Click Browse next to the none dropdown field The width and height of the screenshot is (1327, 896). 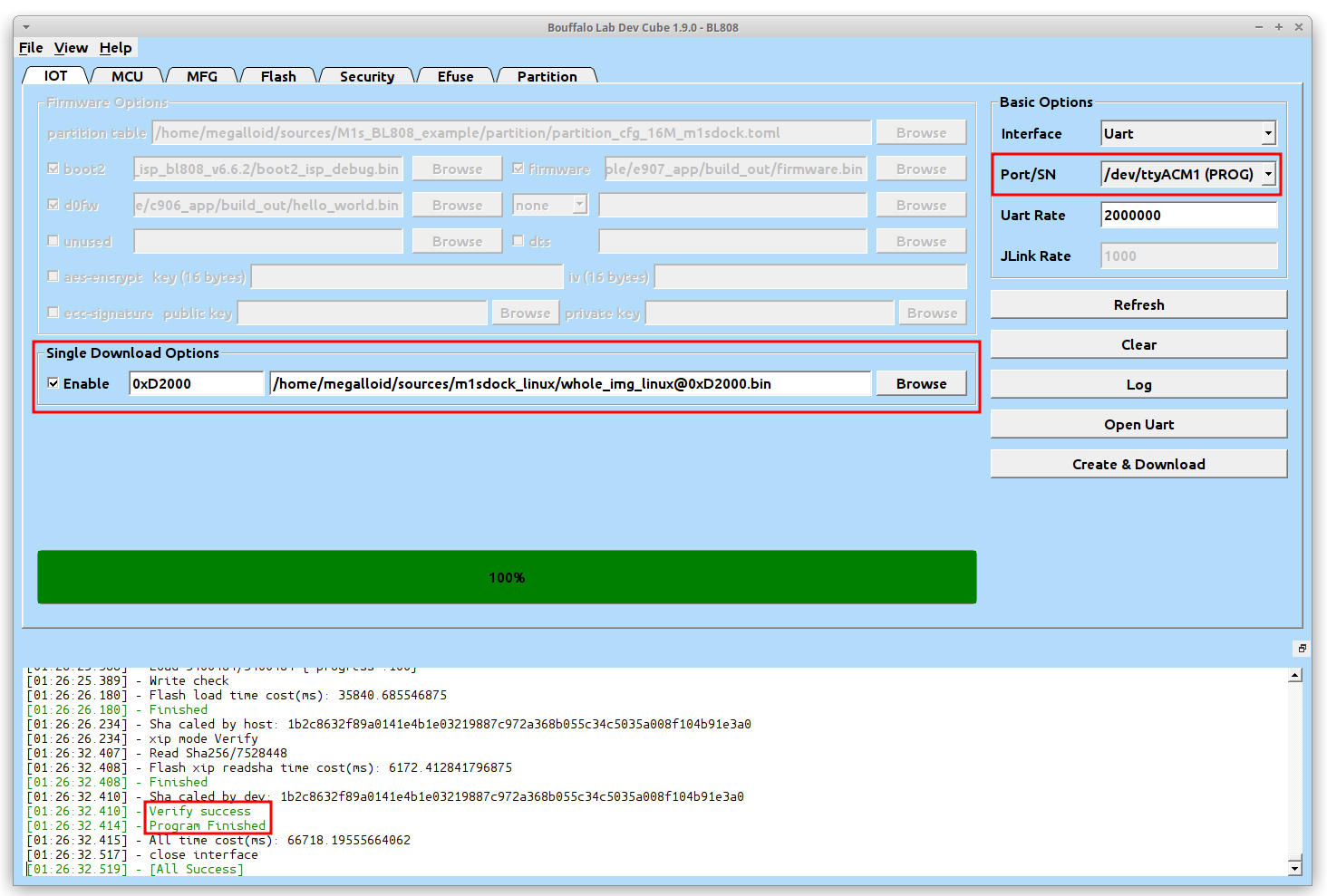921,205
